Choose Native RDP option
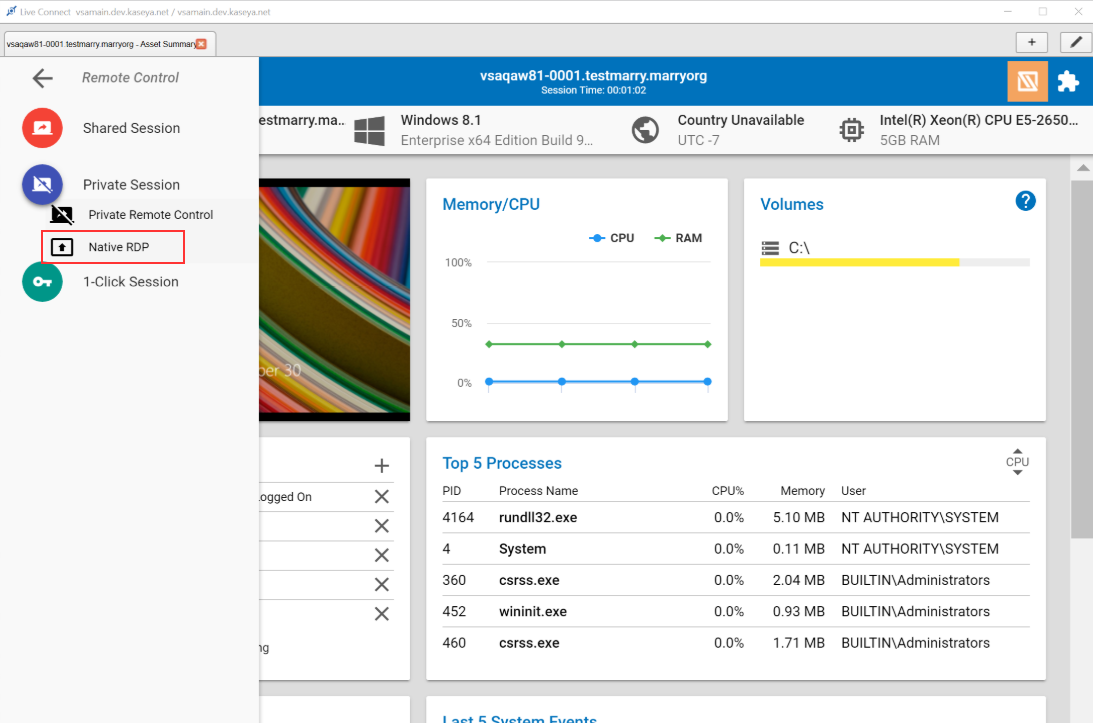Screen dimensions: 1093x723 click(119, 247)
